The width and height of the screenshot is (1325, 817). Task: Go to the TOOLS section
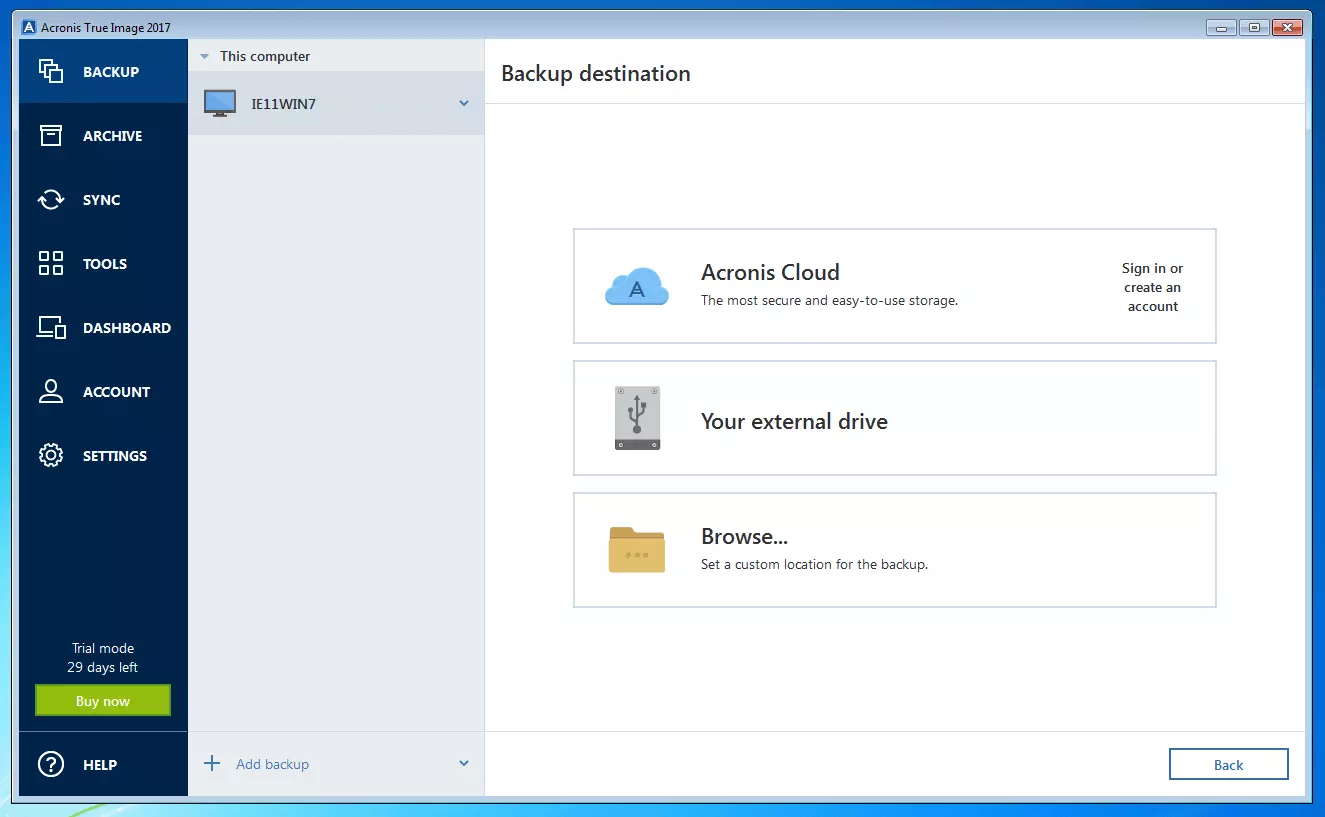click(103, 264)
